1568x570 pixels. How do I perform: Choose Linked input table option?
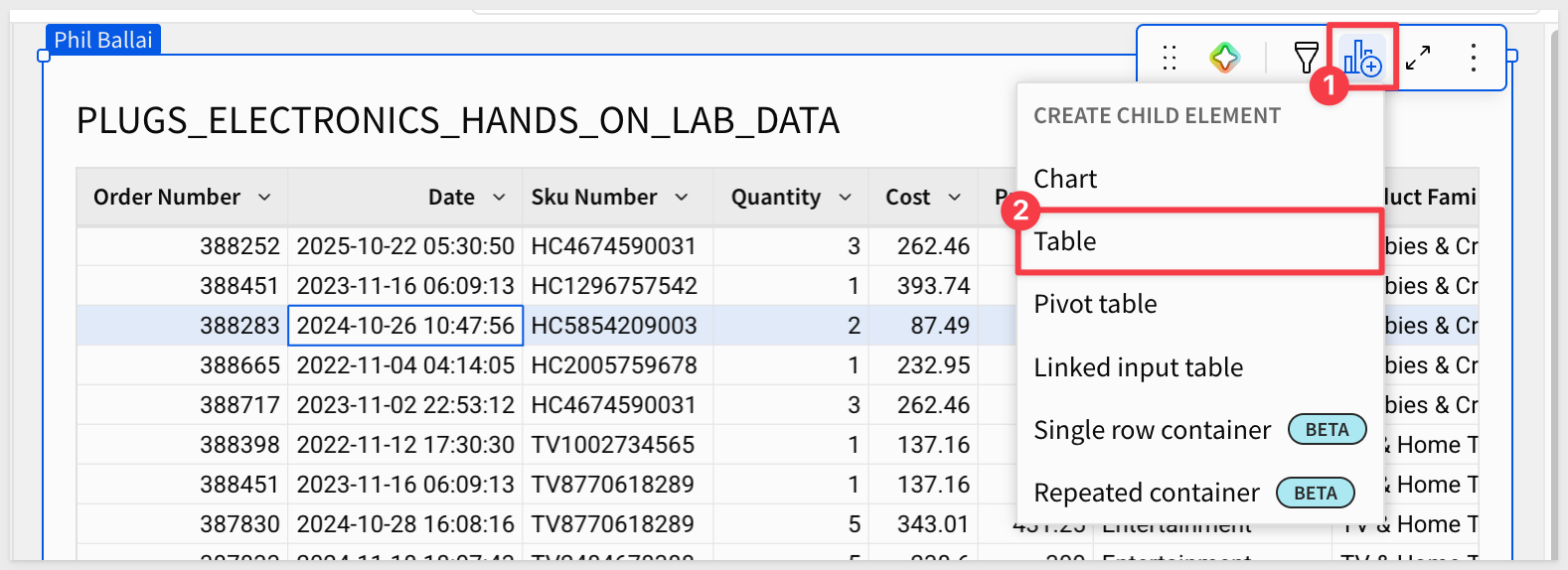(1138, 367)
